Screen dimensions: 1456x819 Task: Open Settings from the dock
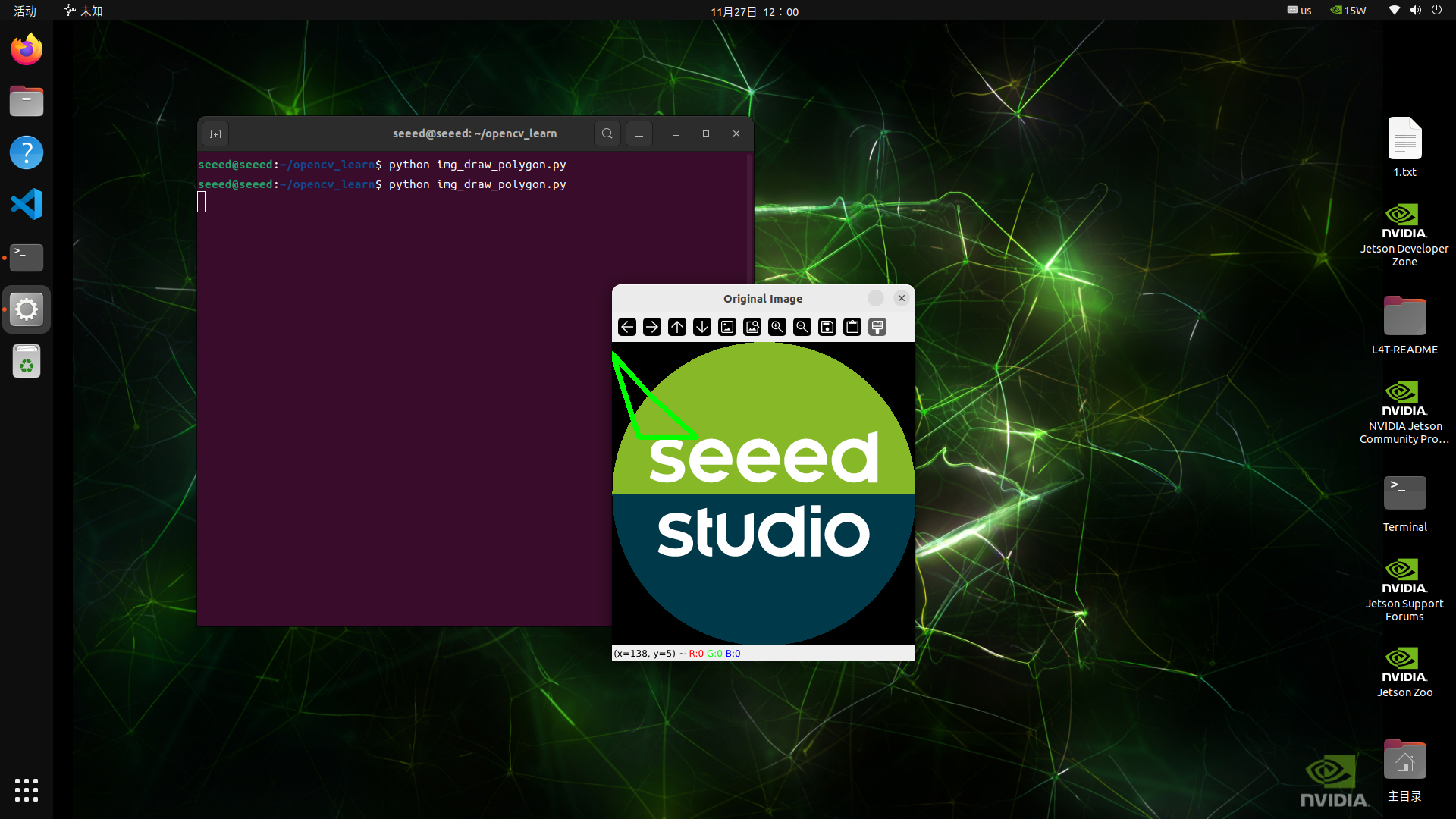[x=27, y=309]
